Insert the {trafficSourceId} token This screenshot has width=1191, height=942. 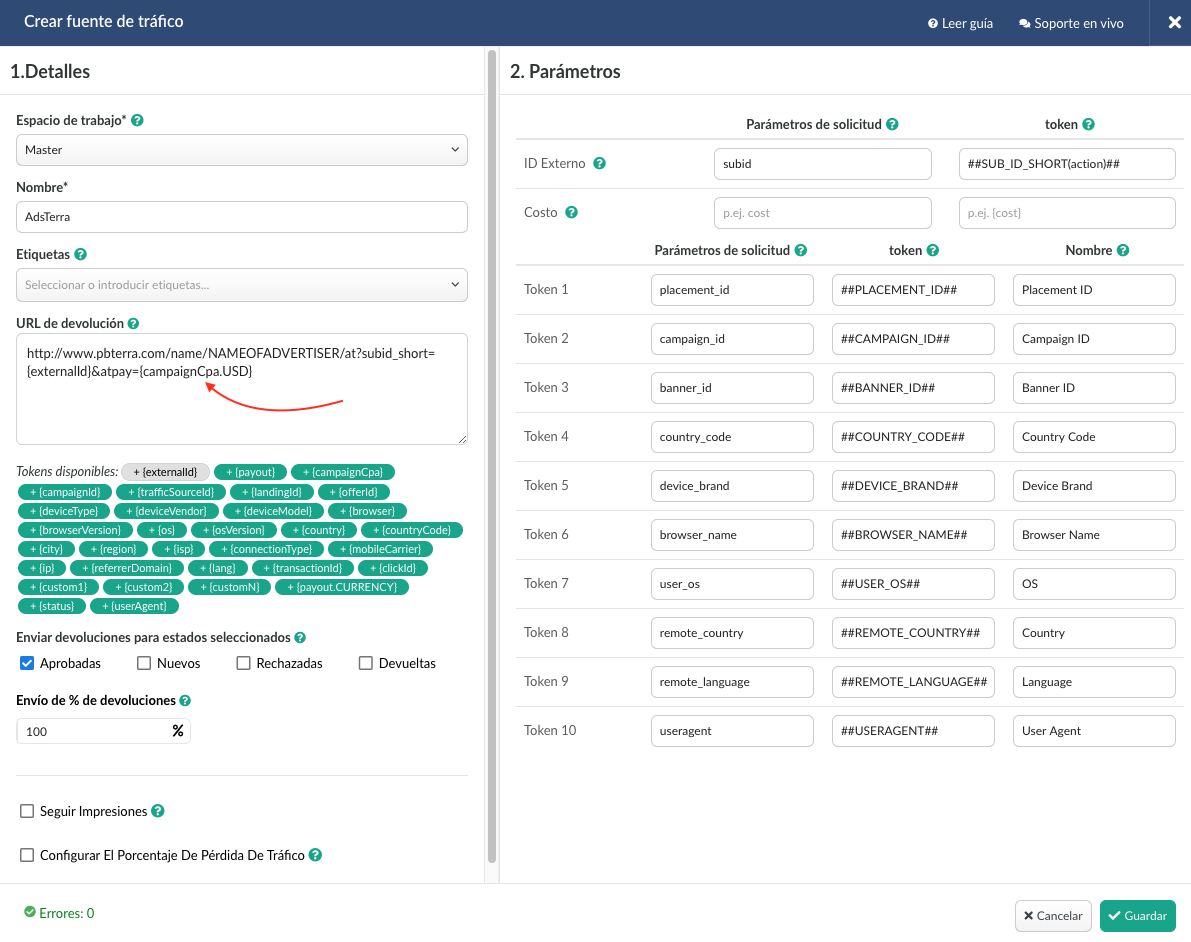pos(171,492)
